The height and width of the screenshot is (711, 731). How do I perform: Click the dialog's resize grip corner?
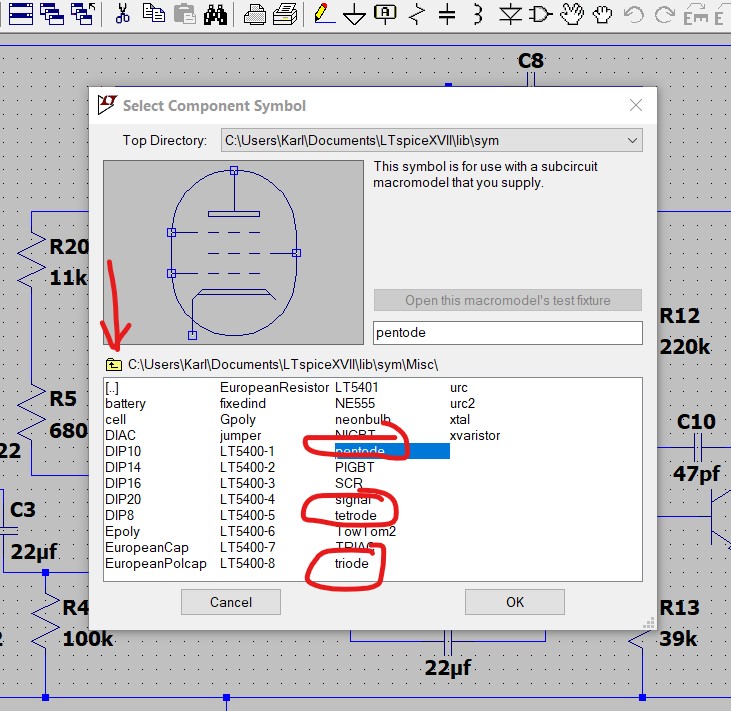[649, 623]
